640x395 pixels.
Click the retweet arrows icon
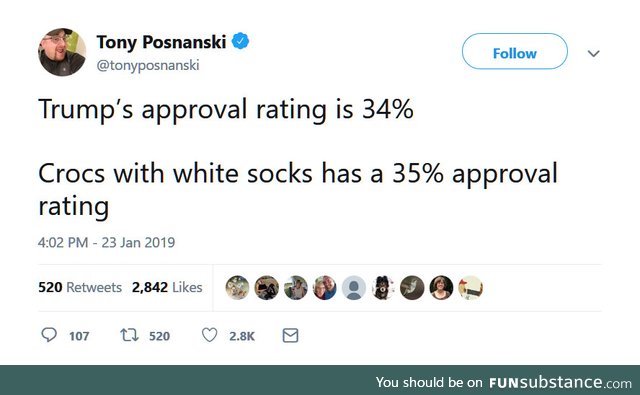pyautogui.click(x=129, y=335)
